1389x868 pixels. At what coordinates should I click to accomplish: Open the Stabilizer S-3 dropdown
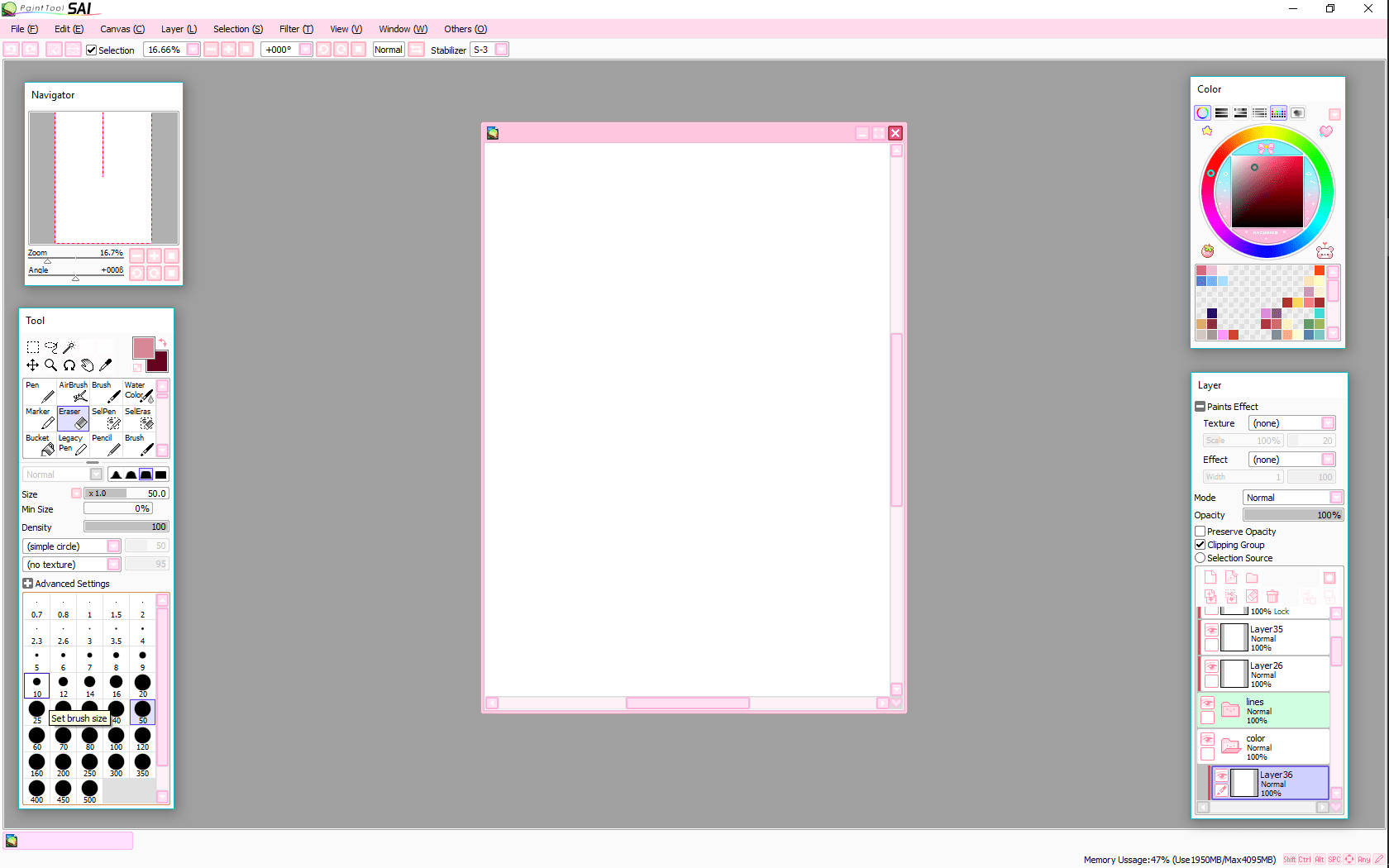tap(489, 50)
